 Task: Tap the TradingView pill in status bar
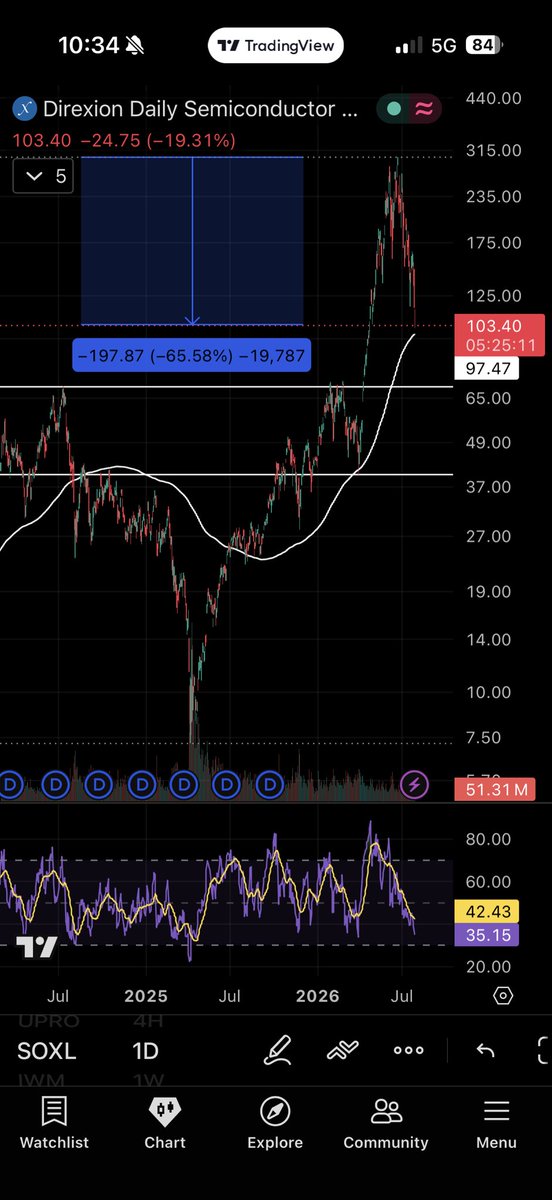click(276, 45)
